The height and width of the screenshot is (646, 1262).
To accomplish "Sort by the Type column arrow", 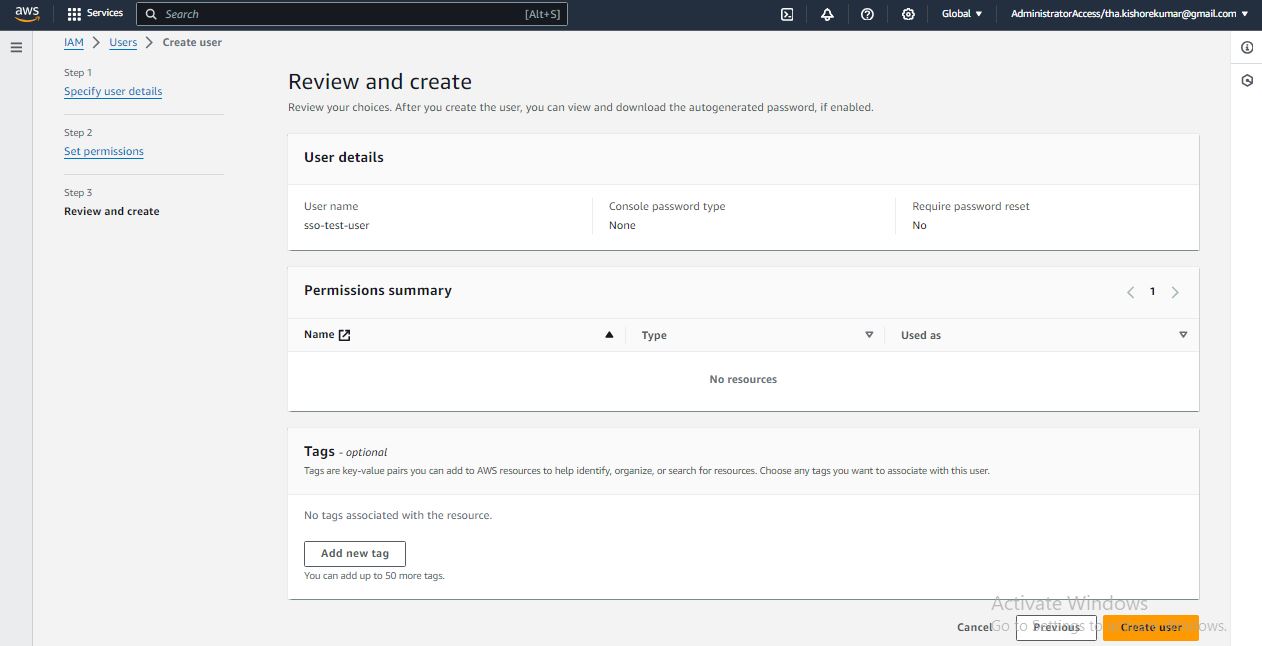I will pyautogui.click(x=869, y=335).
